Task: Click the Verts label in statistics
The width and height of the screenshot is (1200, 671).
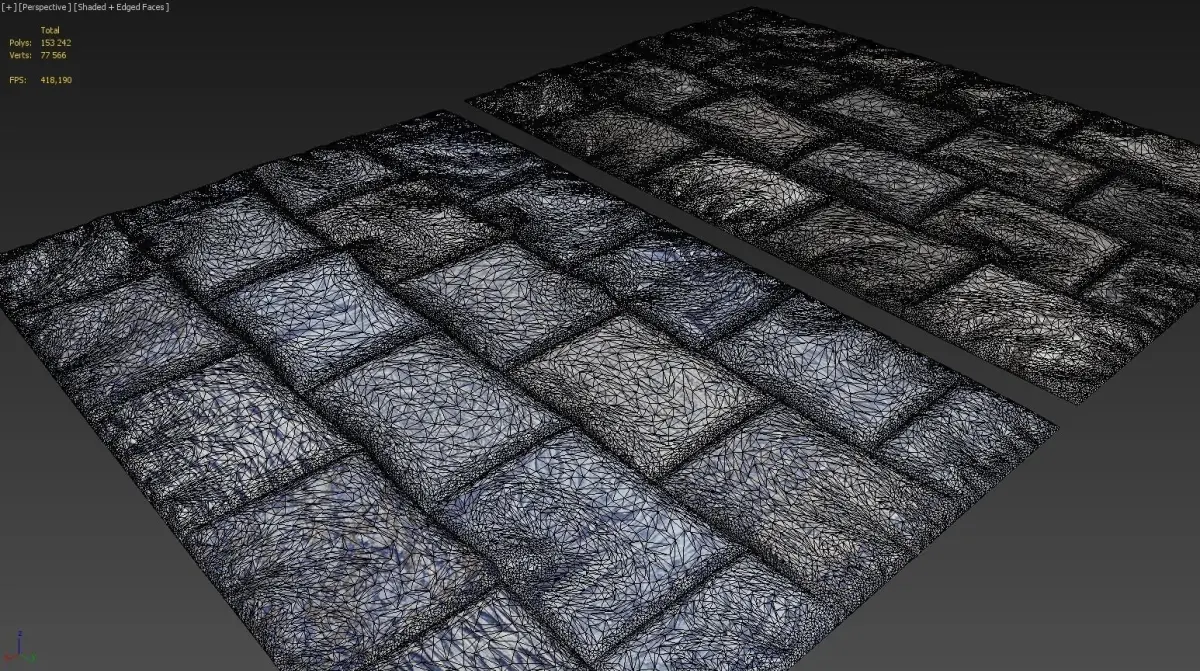Action: click(x=19, y=55)
